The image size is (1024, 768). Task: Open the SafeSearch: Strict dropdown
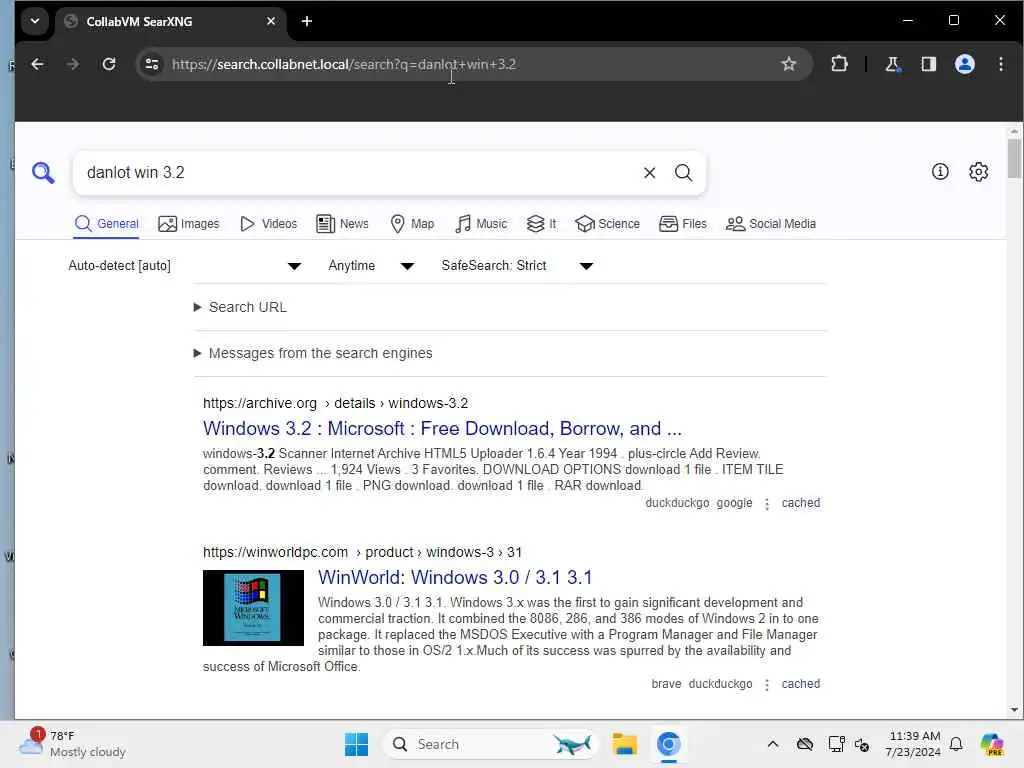point(517,266)
